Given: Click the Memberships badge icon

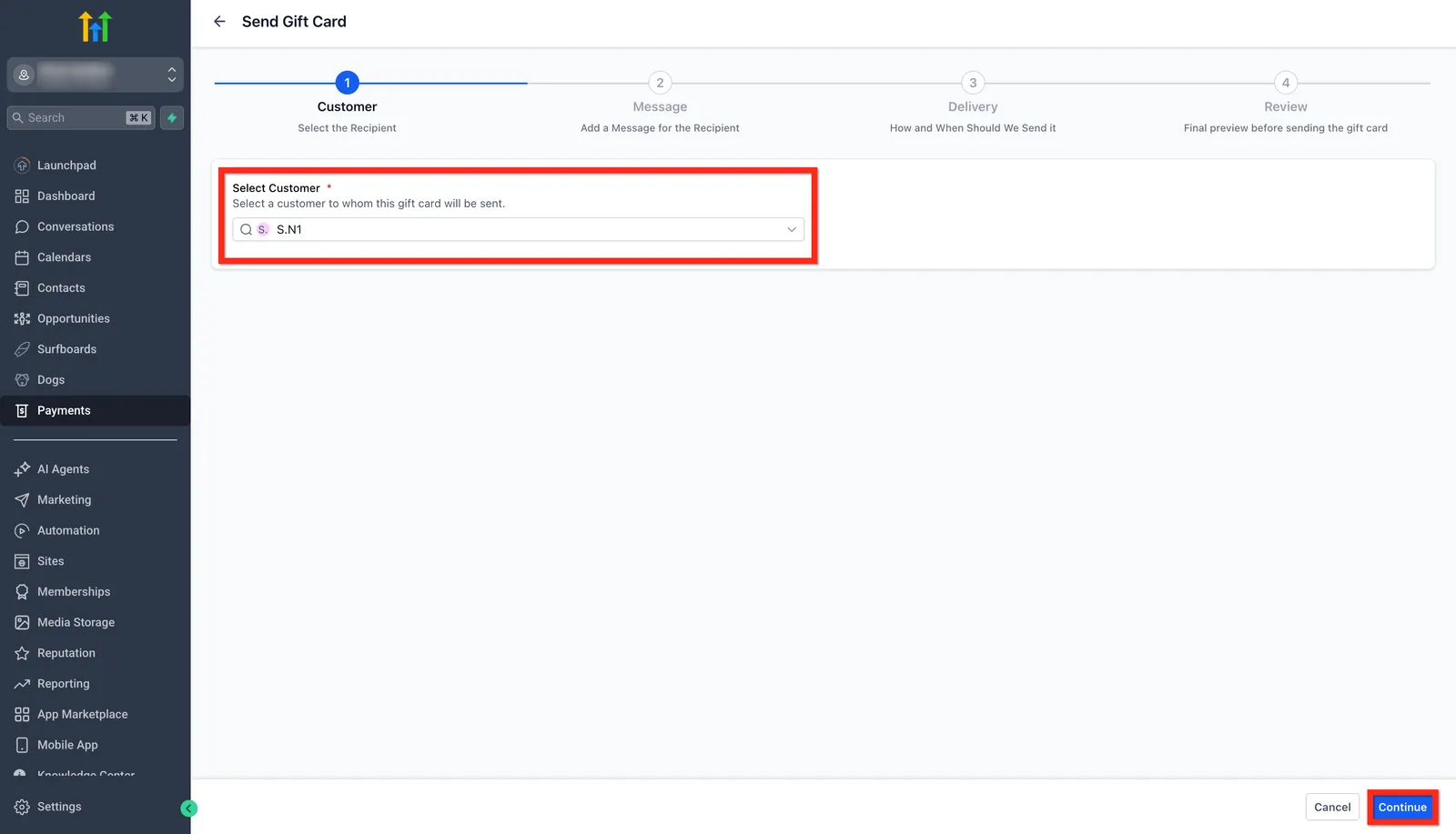Looking at the screenshot, I should (x=22, y=592).
